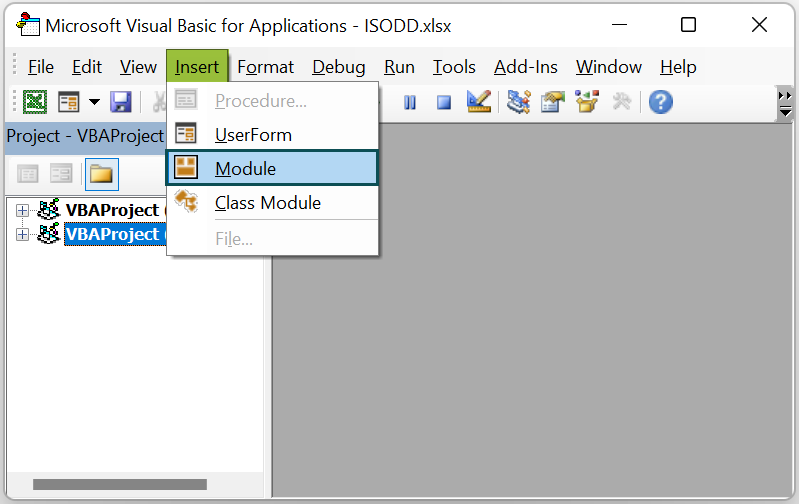
Task: Click the Class Module icon in Insert menu
Action: (187, 201)
